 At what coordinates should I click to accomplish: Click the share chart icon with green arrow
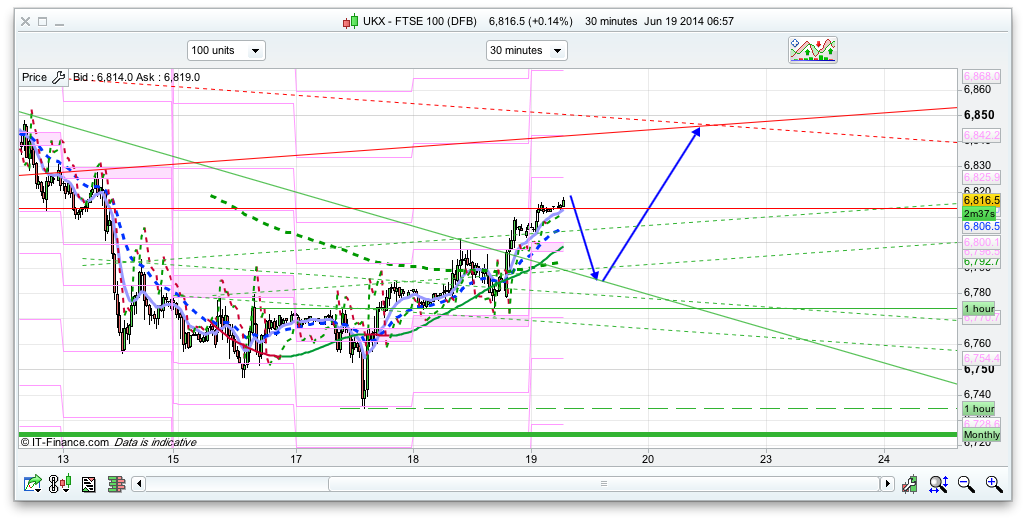[x=33, y=484]
